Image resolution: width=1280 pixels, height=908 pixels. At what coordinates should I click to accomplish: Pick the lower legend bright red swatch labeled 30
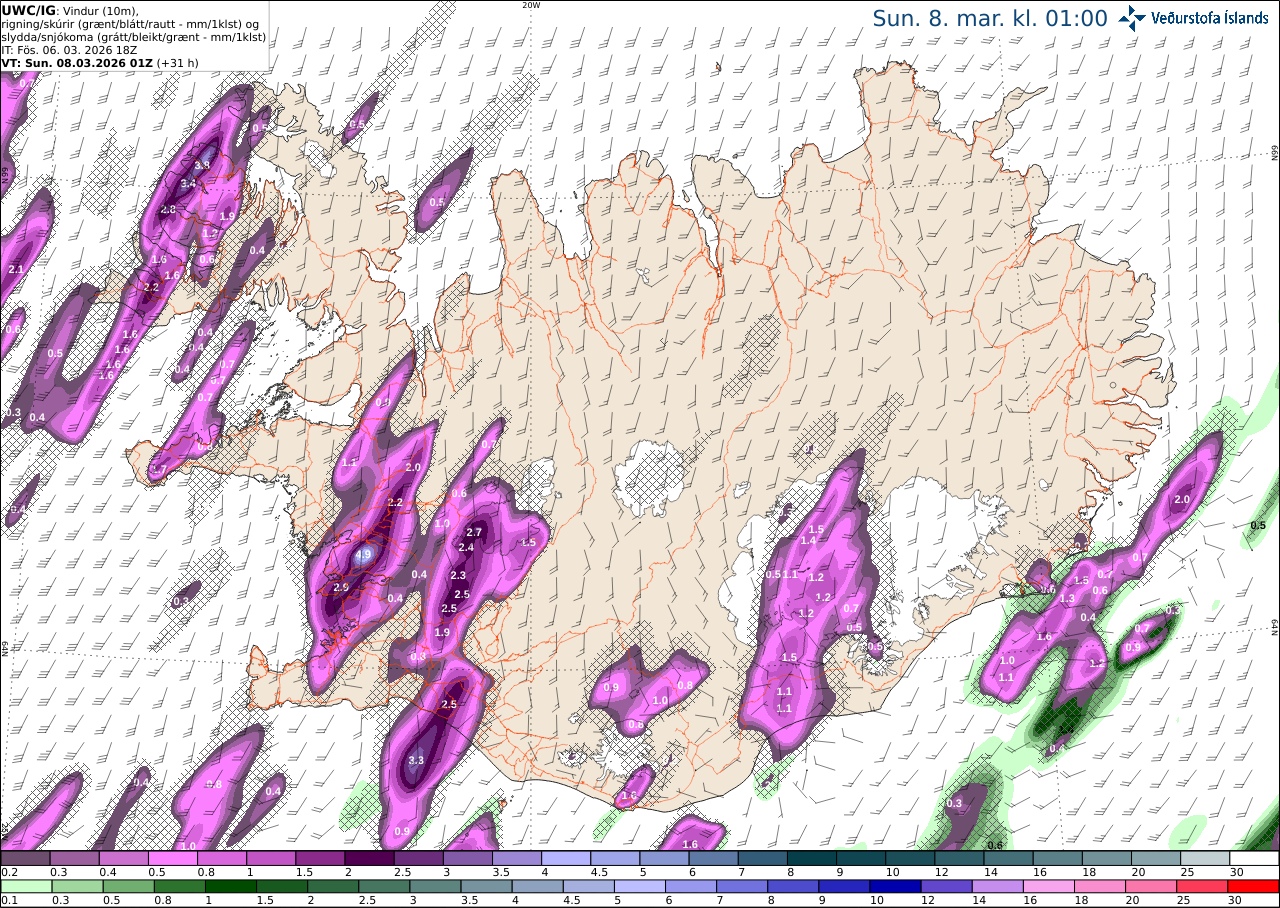point(1254,886)
